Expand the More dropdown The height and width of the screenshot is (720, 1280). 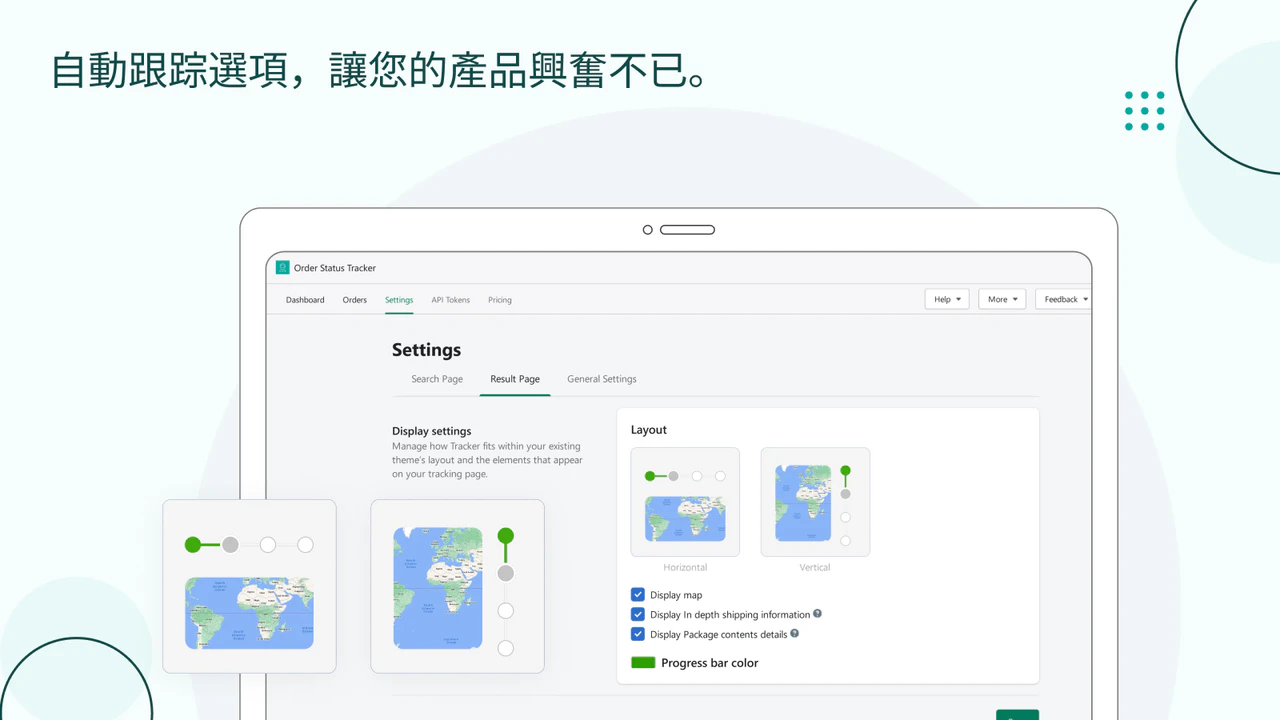coord(1002,299)
